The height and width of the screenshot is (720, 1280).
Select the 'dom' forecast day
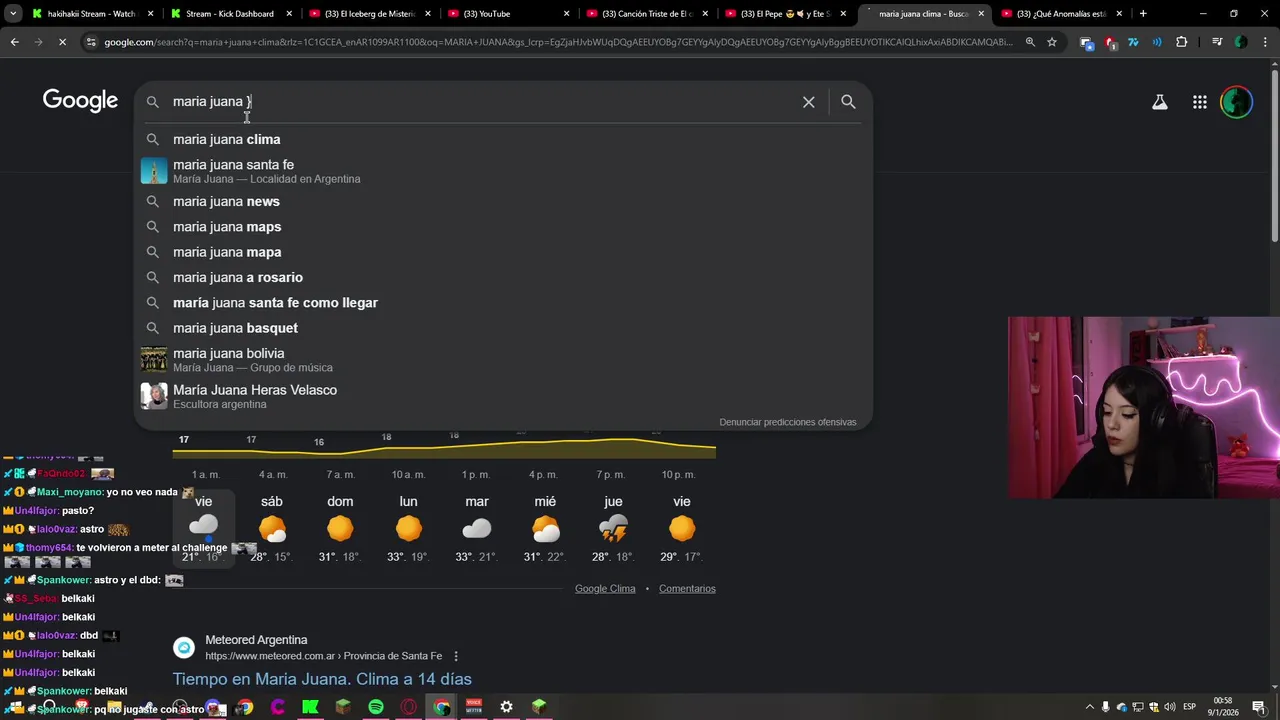340,528
